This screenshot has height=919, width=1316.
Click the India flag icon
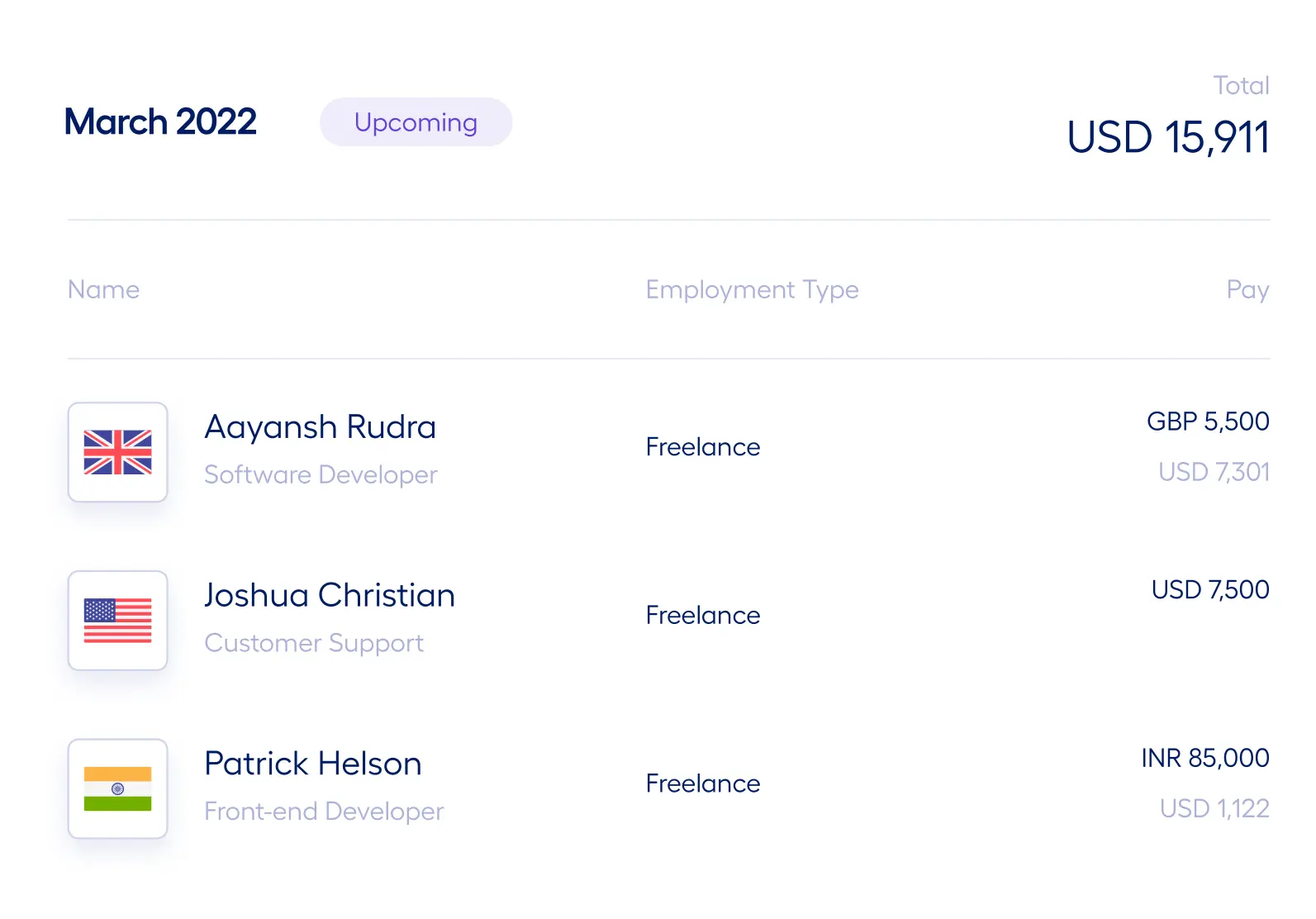pyautogui.click(x=117, y=788)
